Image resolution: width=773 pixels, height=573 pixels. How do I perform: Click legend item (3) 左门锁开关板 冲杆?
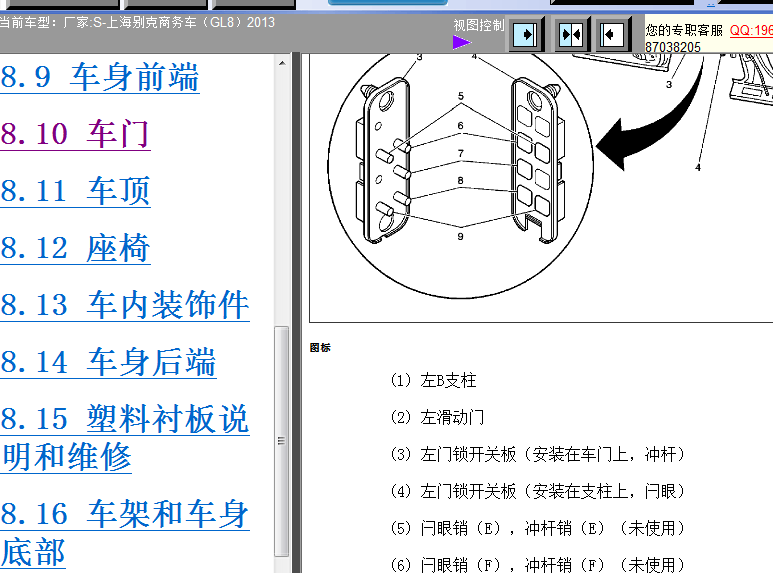[x=538, y=454]
